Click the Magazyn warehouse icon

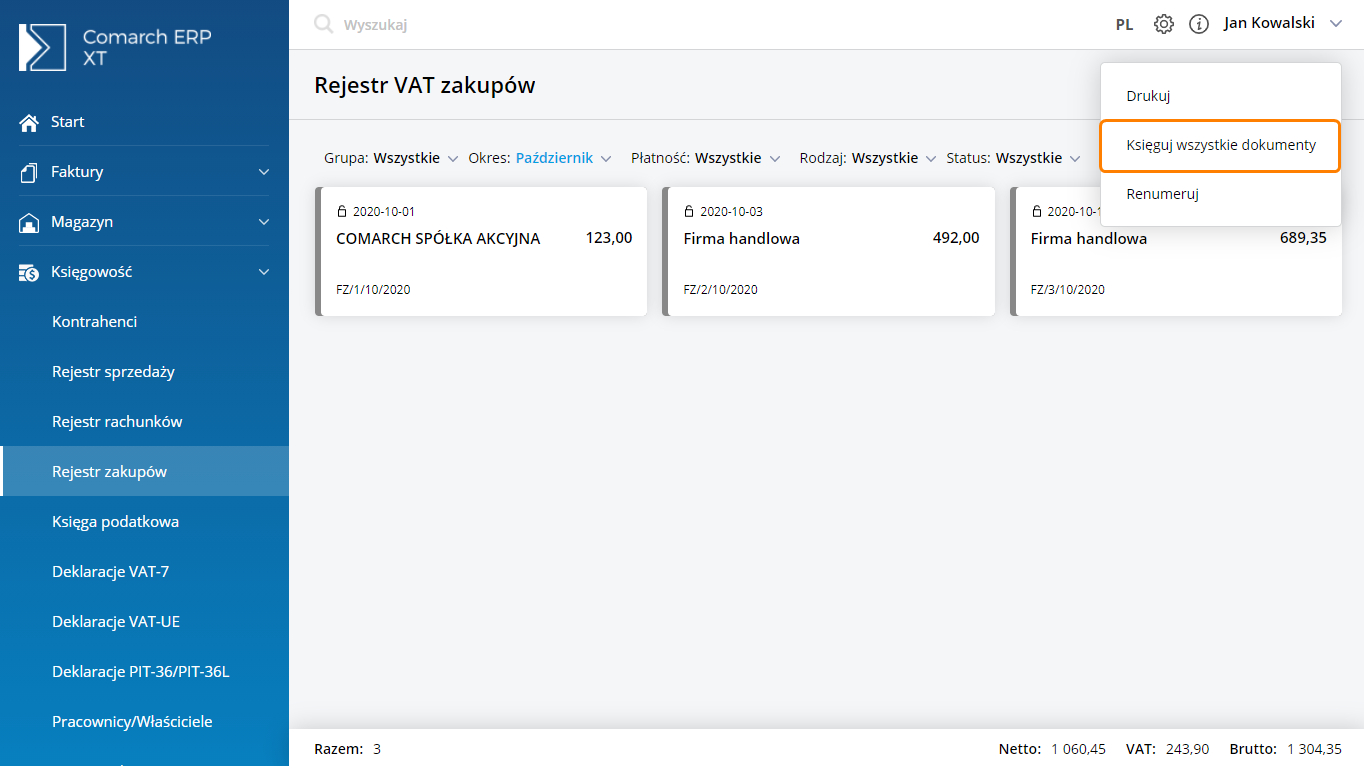tap(29, 222)
